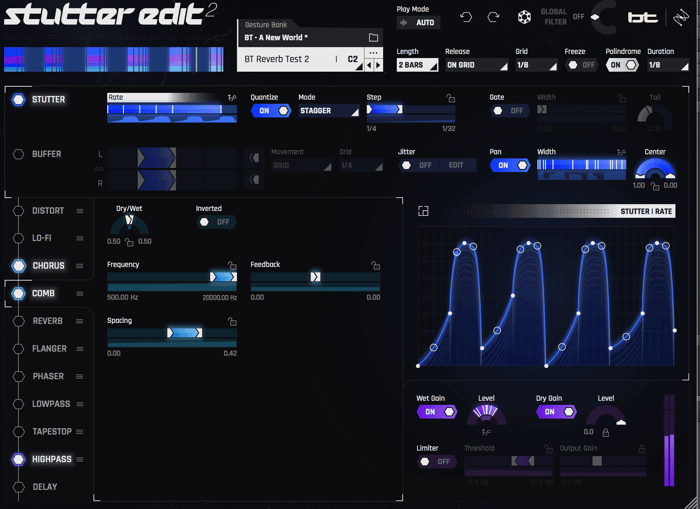
Task: Select the DISTORT effect module
Action: point(48,211)
